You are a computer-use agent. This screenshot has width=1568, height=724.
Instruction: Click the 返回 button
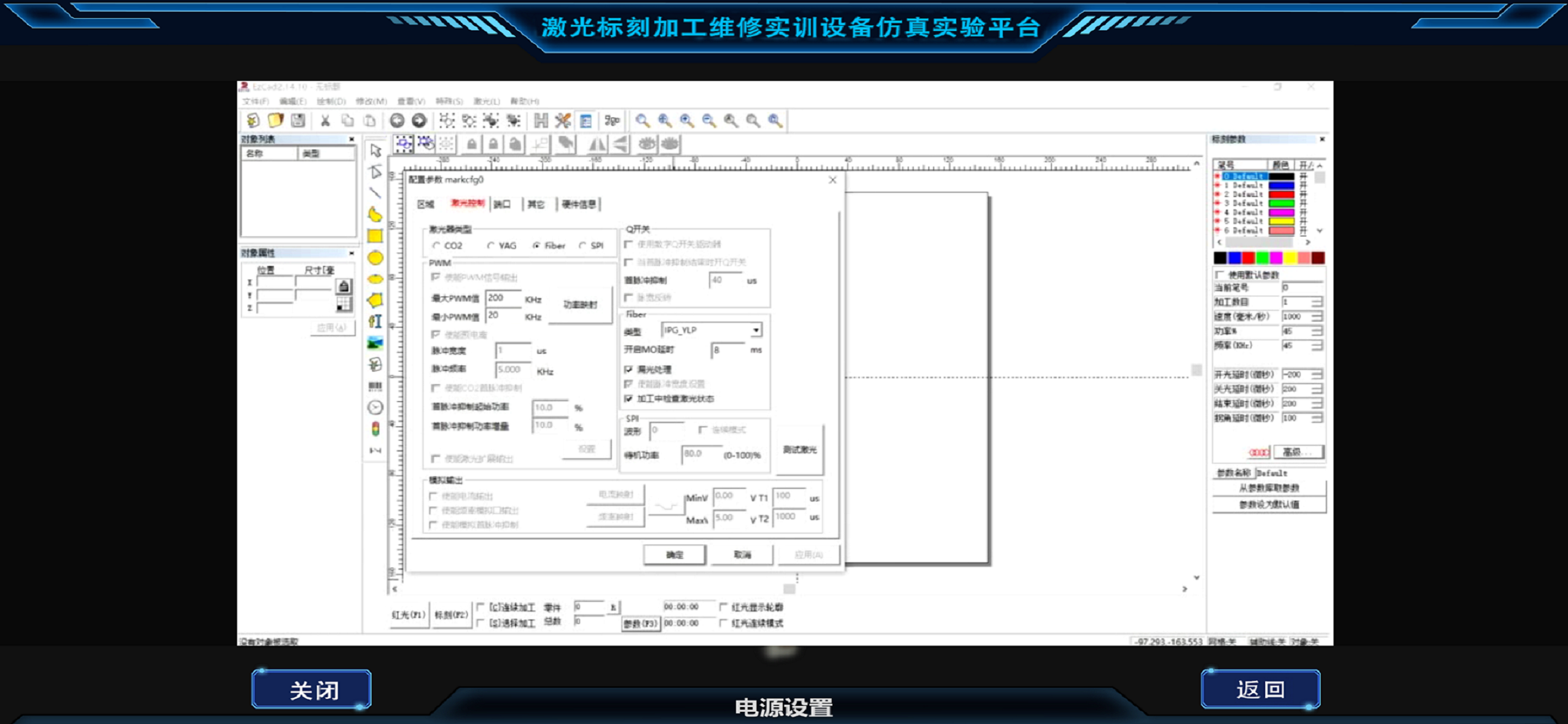pos(1260,688)
